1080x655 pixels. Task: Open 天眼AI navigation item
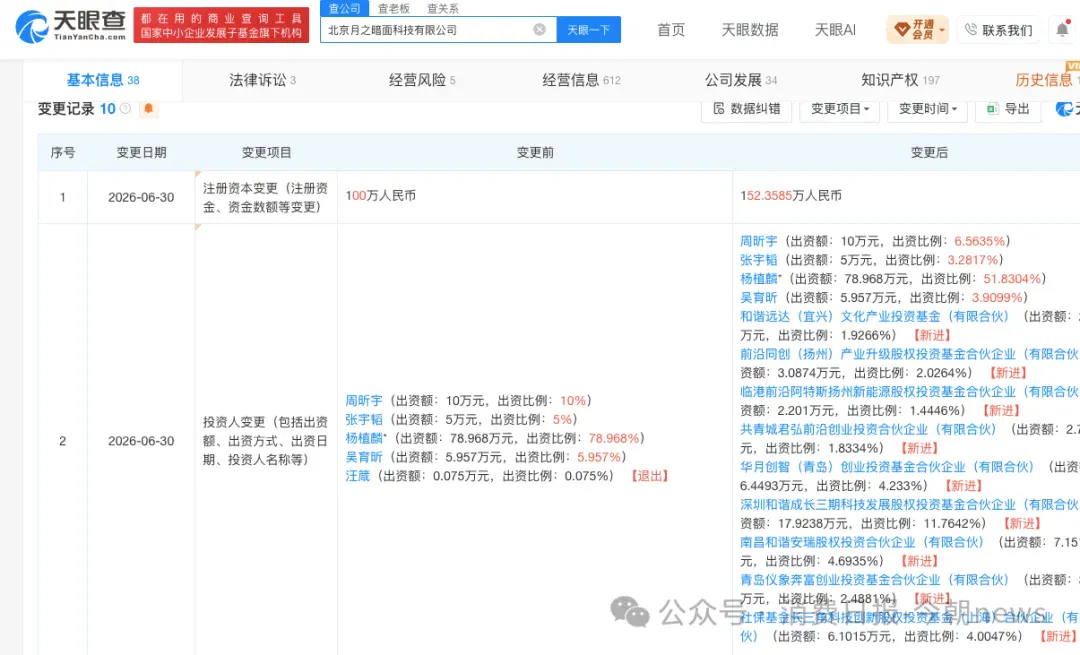[x=835, y=30]
